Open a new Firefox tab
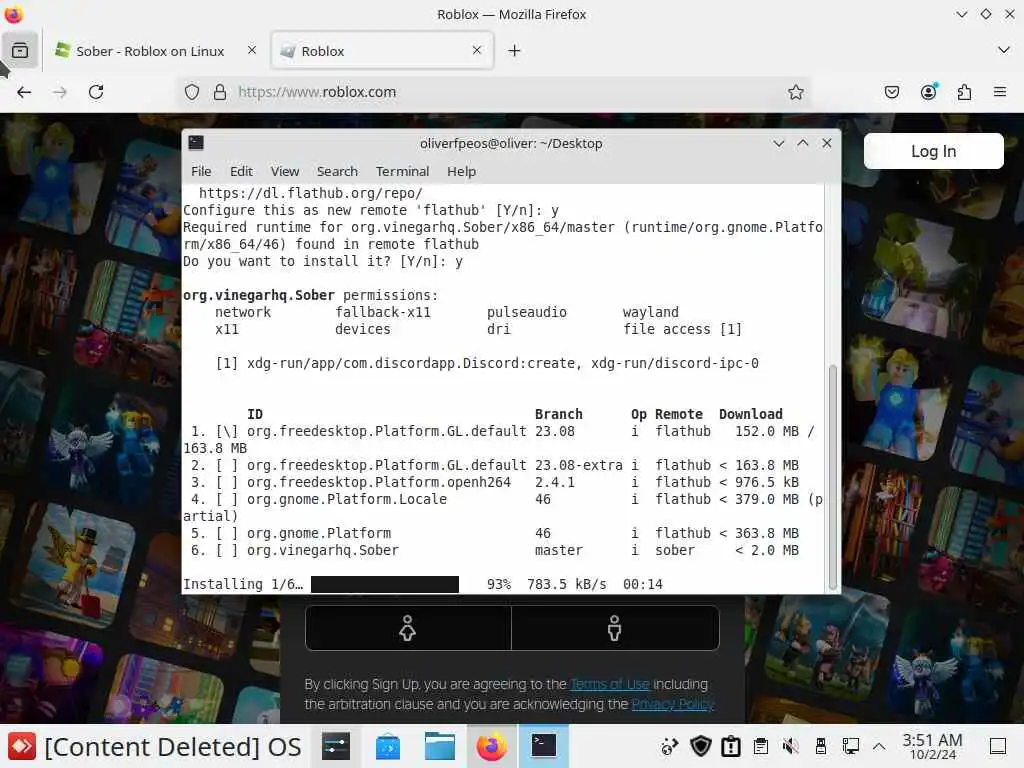Viewport: 1024px width, 768px height. 515,50
